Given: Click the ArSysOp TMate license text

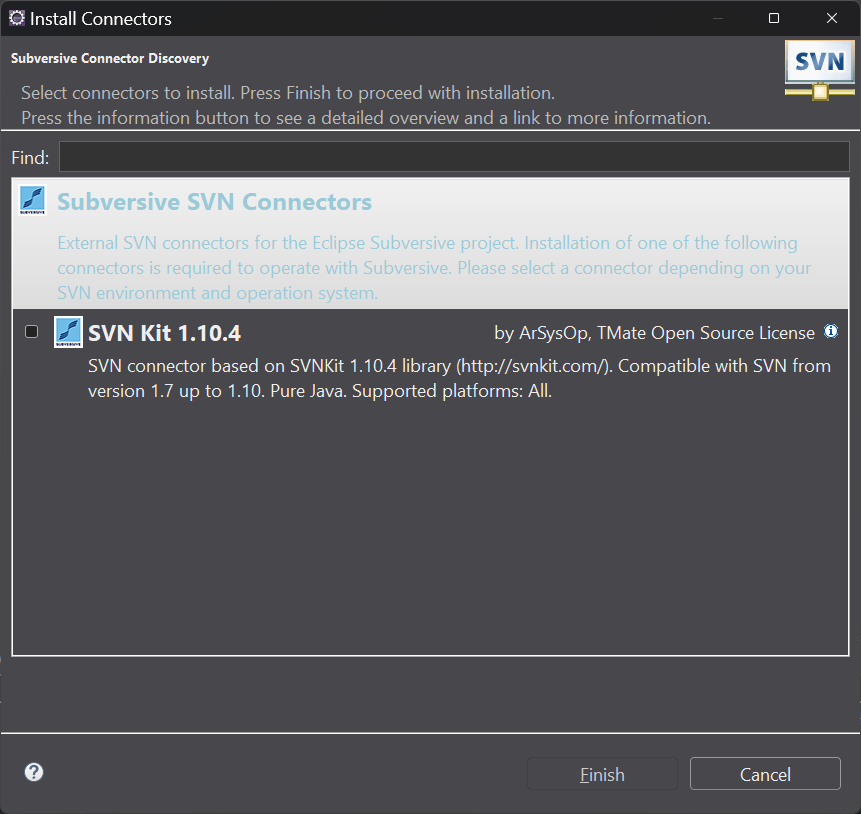Looking at the screenshot, I should click(x=655, y=333).
